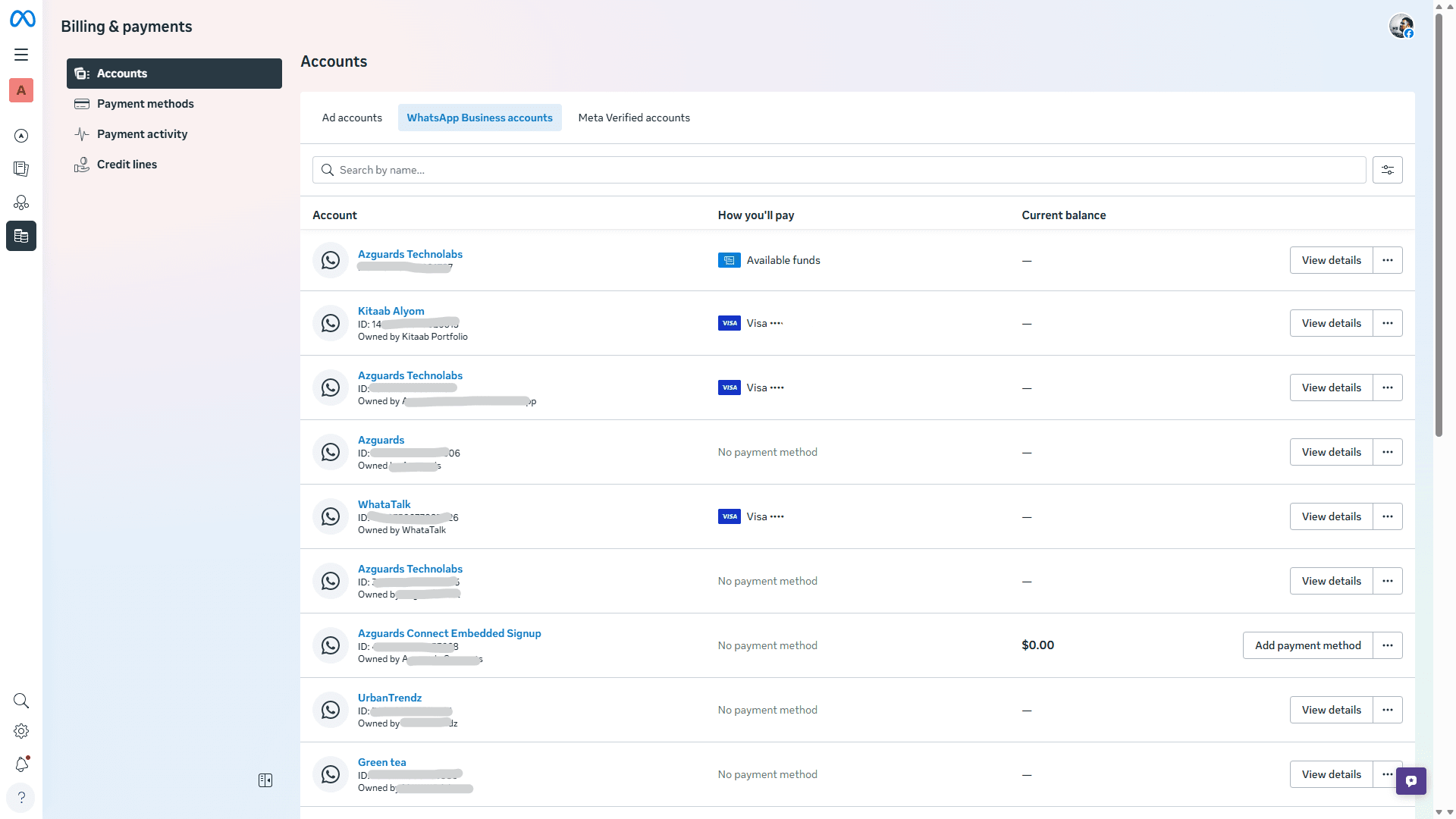Open the hamburger menu in left rail
The height and width of the screenshot is (819, 1456).
[21, 55]
